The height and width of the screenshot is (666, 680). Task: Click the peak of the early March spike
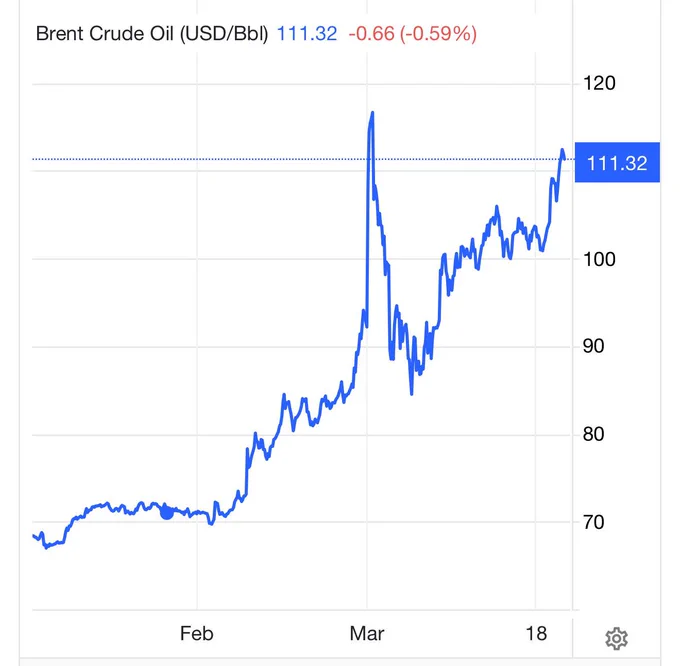(x=372, y=113)
